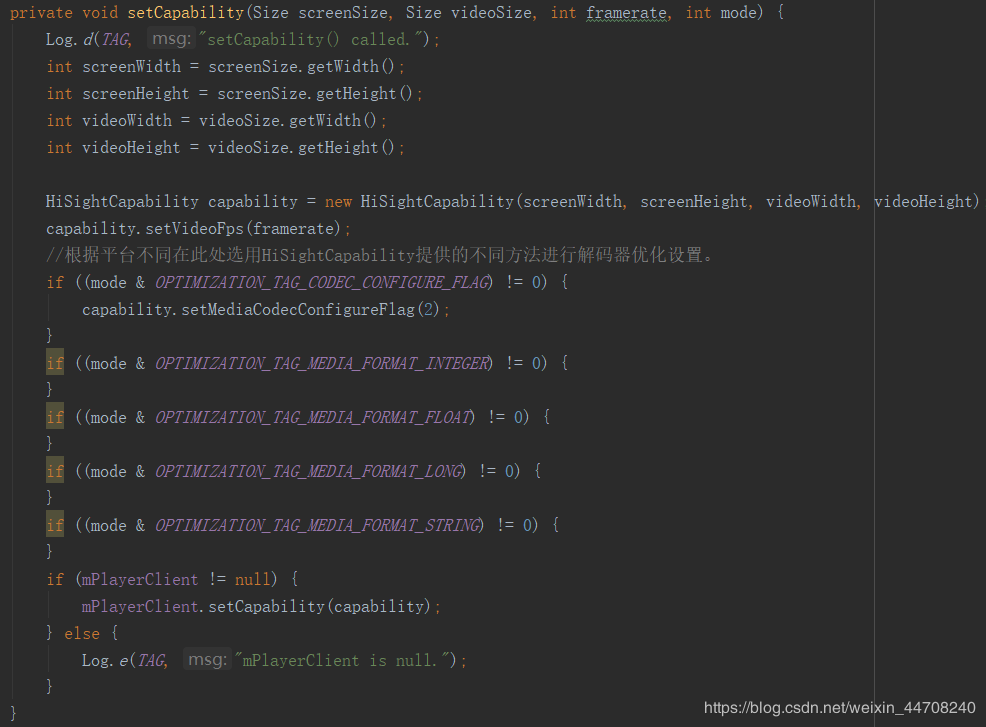Click highlighted if before MEDIA_FORMAT_STRING

tap(55, 525)
